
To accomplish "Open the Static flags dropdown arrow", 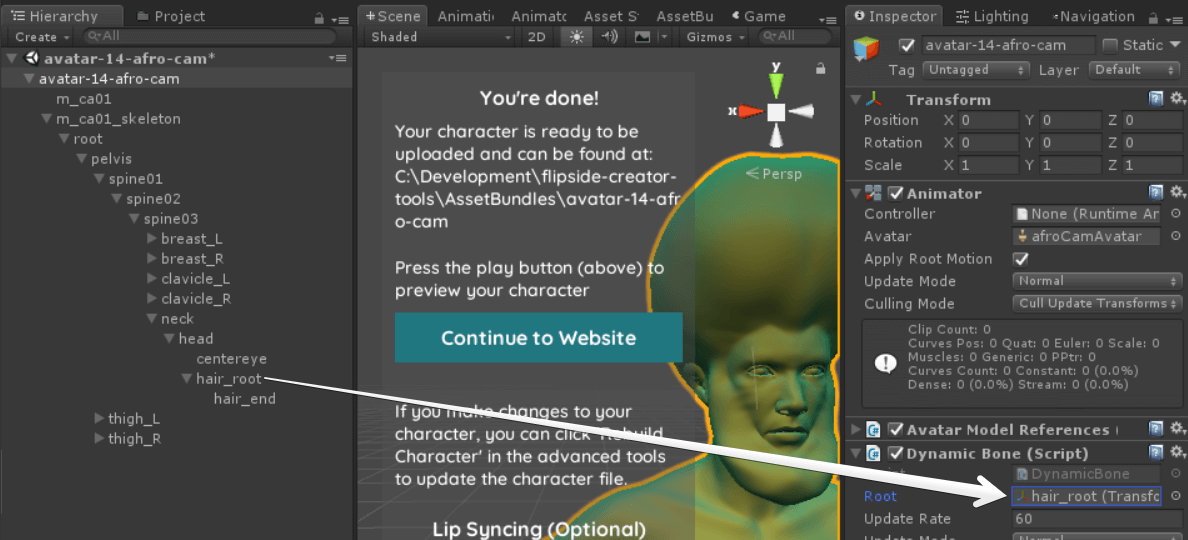I will tap(1176, 45).
